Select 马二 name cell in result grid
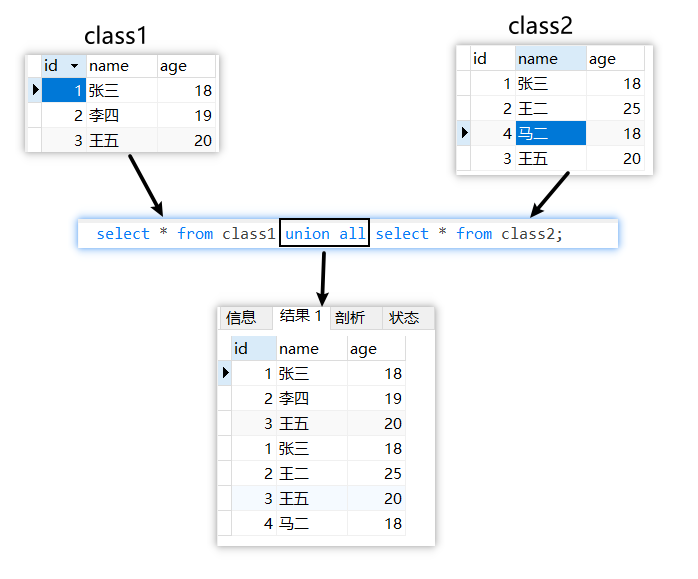 click(x=312, y=523)
